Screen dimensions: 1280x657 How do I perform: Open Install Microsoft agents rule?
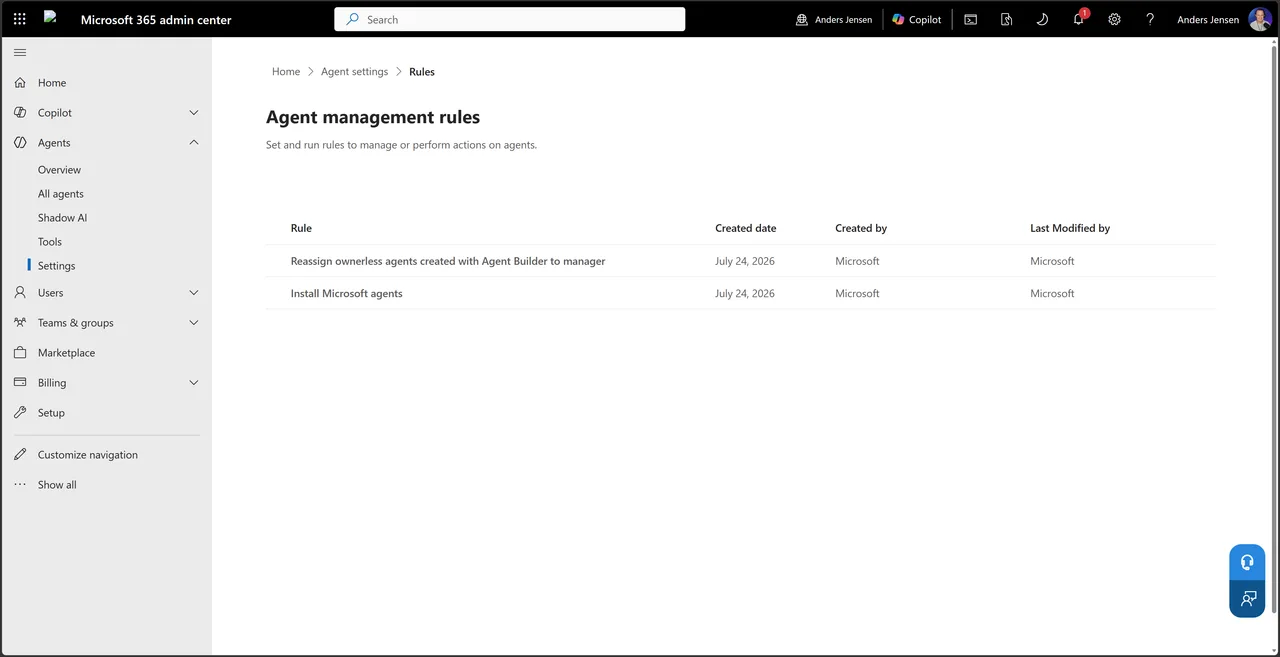click(346, 294)
